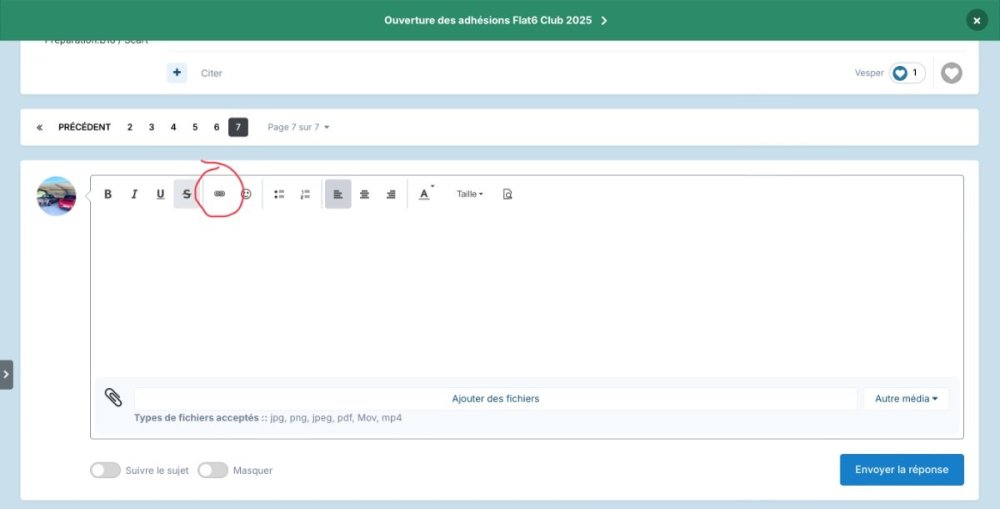This screenshot has width=1000, height=509.
Task: Open the text color picker
Action: tap(425, 194)
